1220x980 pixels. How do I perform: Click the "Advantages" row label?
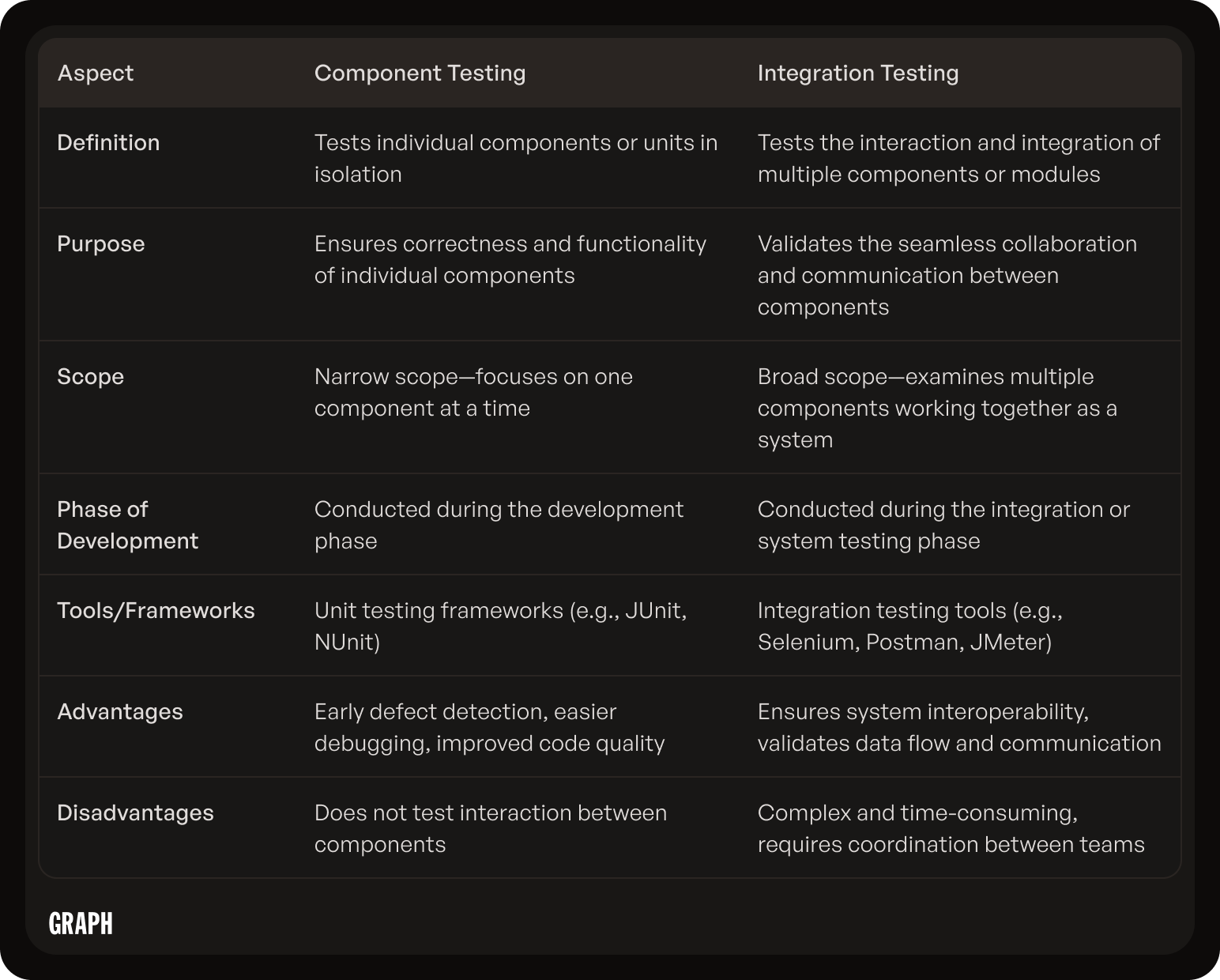[x=120, y=711]
